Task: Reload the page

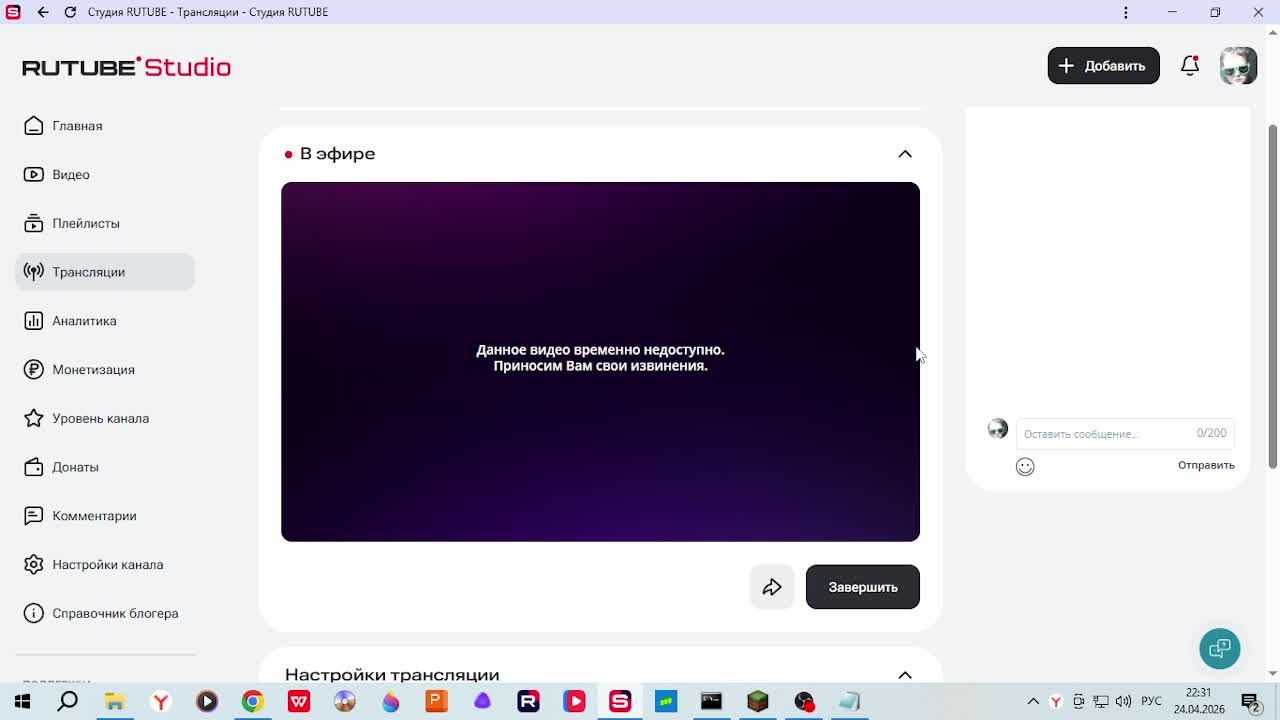Action: [70, 12]
